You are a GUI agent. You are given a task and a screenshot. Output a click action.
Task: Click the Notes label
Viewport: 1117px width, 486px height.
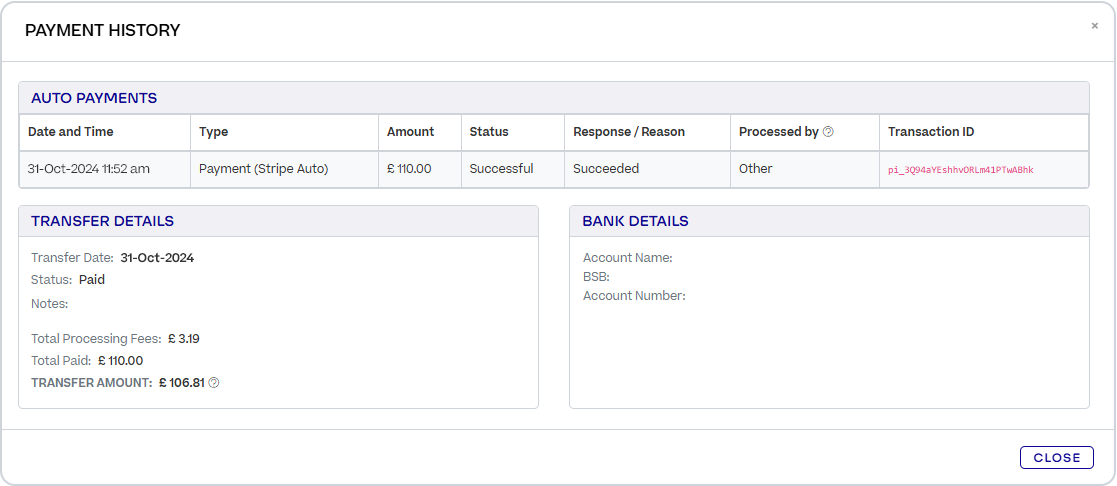click(49, 304)
